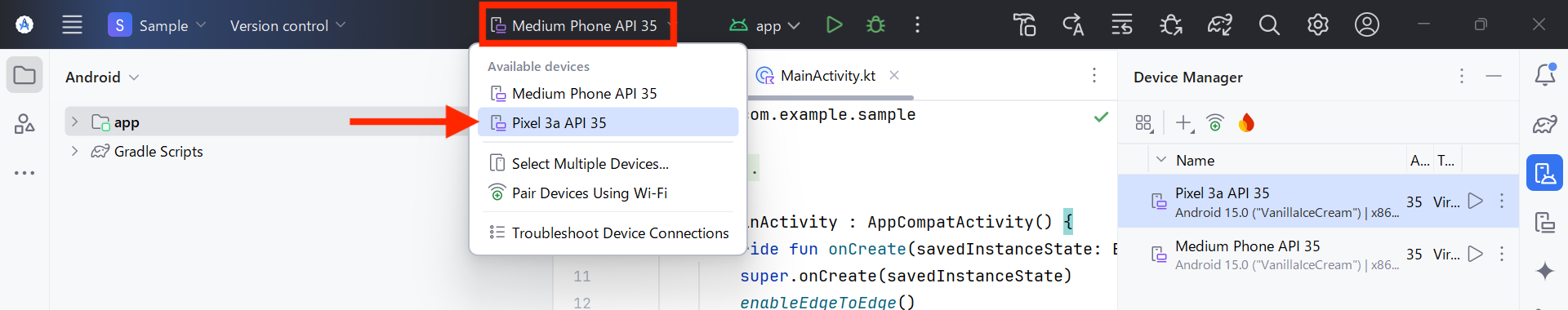
Task: Sort devices by Name column header
Action: point(1195,161)
